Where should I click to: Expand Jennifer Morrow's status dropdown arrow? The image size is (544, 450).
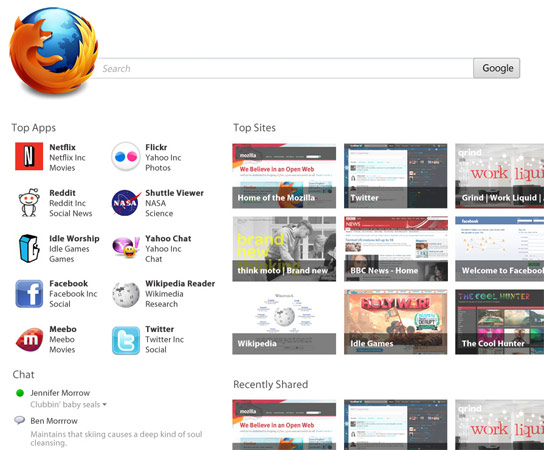click(x=104, y=405)
